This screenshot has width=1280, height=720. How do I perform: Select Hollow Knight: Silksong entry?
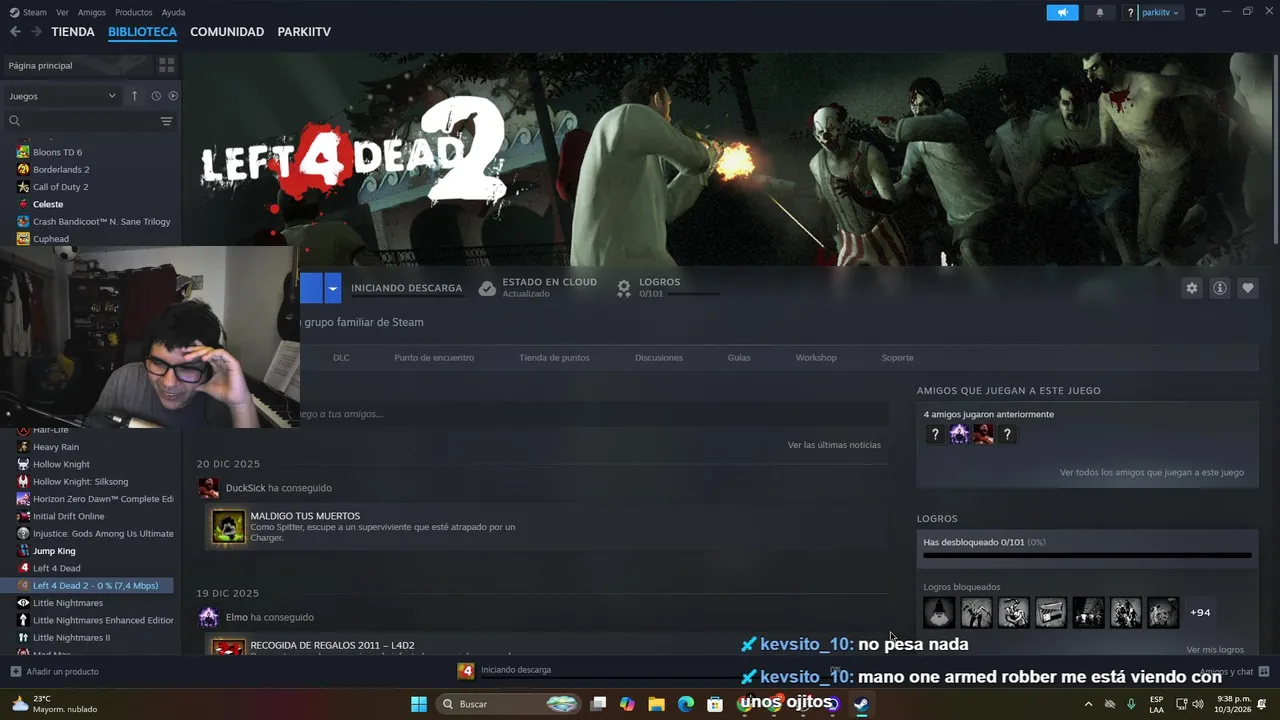tap(80, 481)
